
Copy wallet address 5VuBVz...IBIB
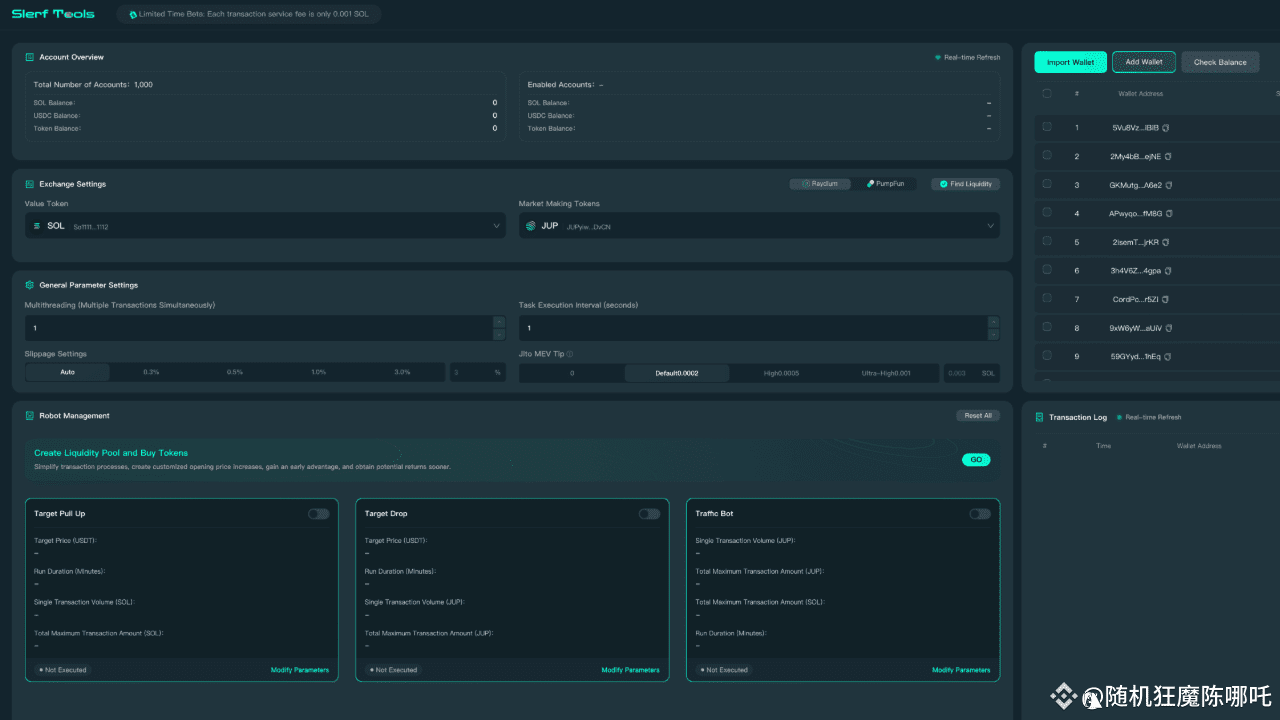(1166, 128)
